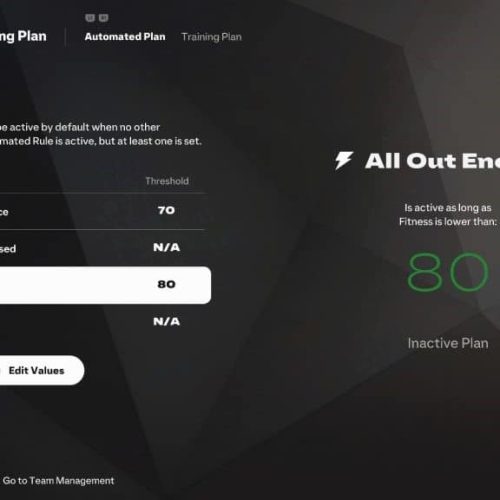Switch to the Automated Plan tab
The image size is (500, 500).
(125, 37)
